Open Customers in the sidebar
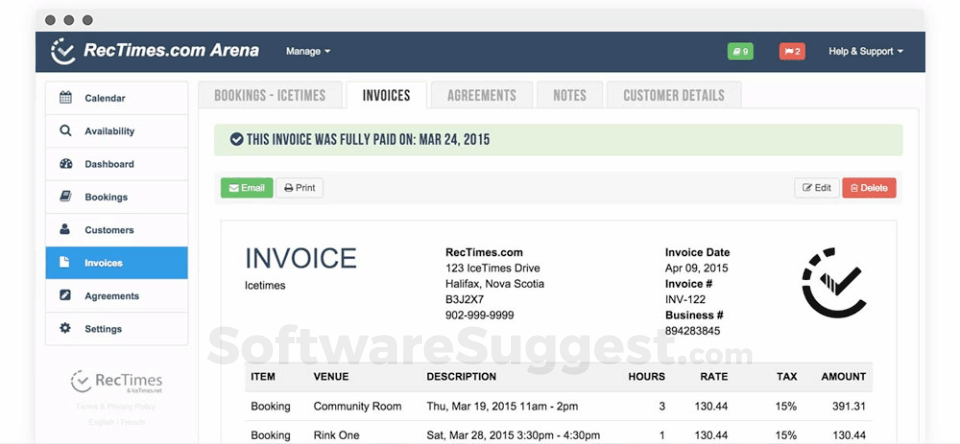Viewport: 960px width, 444px height. tap(116, 230)
